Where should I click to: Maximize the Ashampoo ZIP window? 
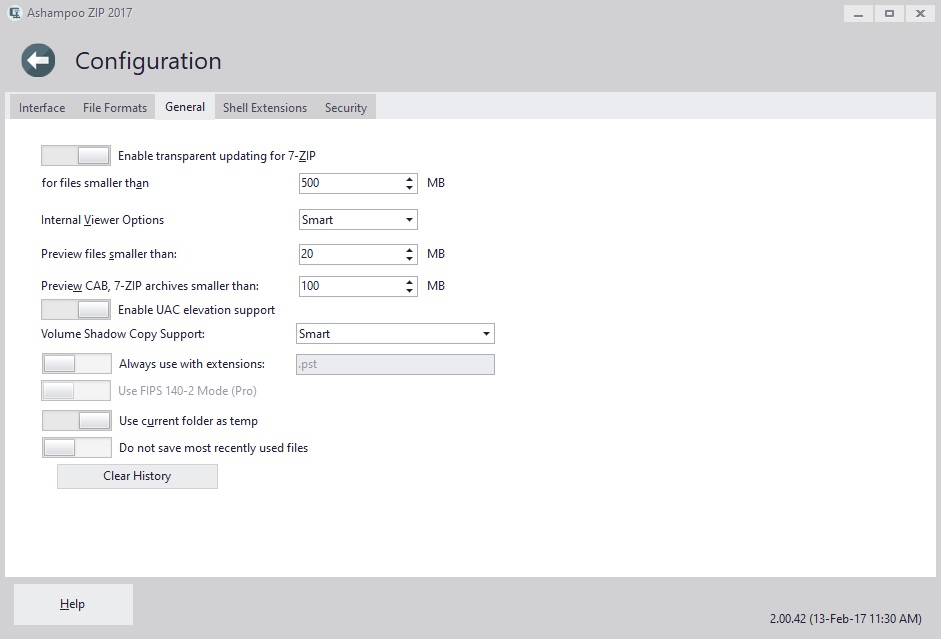887,13
